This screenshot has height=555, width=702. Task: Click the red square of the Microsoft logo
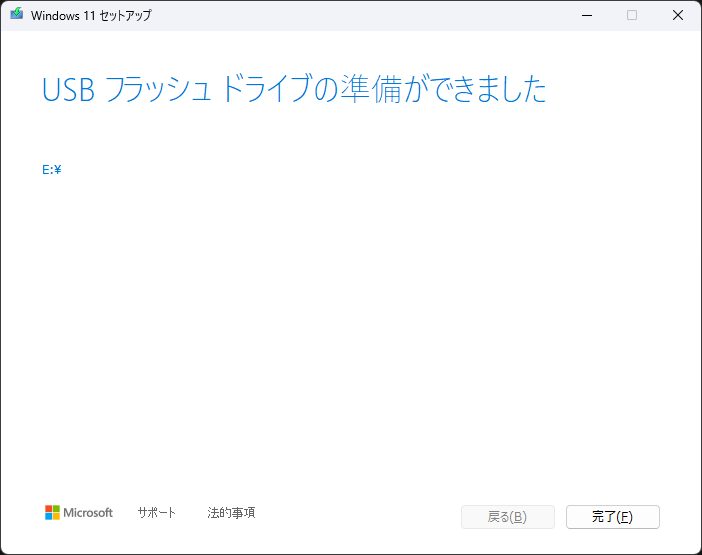click(x=49, y=509)
